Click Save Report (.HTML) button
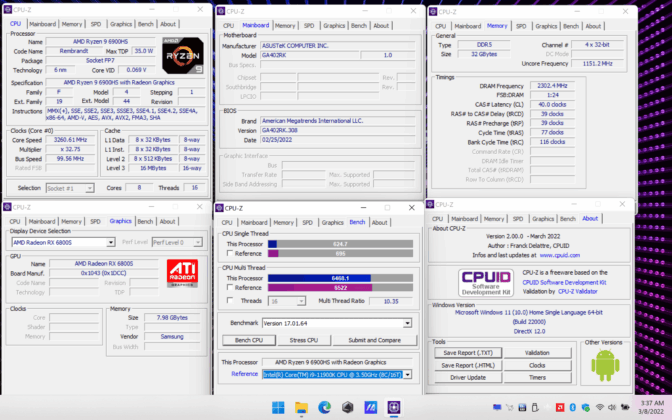This screenshot has width=672, height=420. point(468,365)
